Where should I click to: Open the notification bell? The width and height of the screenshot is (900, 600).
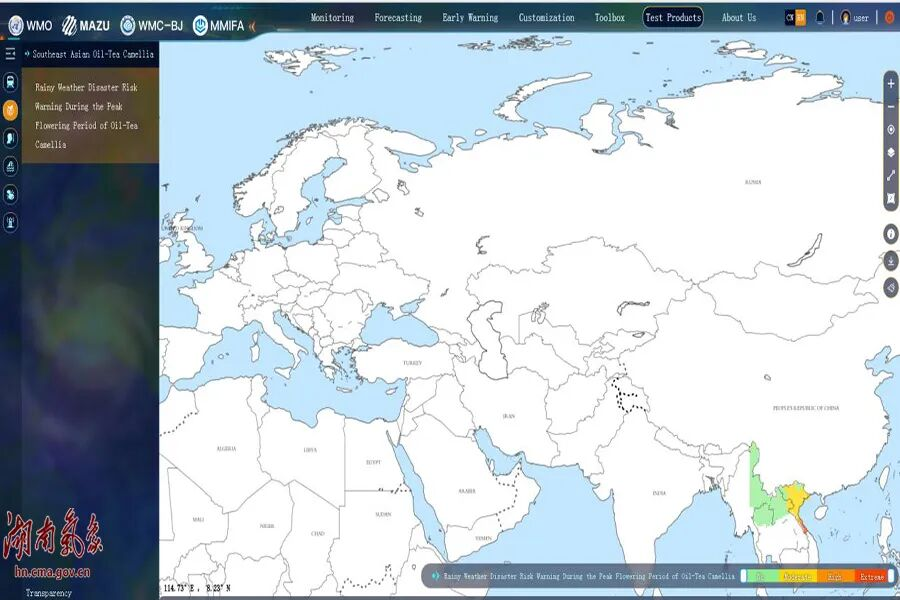[x=820, y=17]
